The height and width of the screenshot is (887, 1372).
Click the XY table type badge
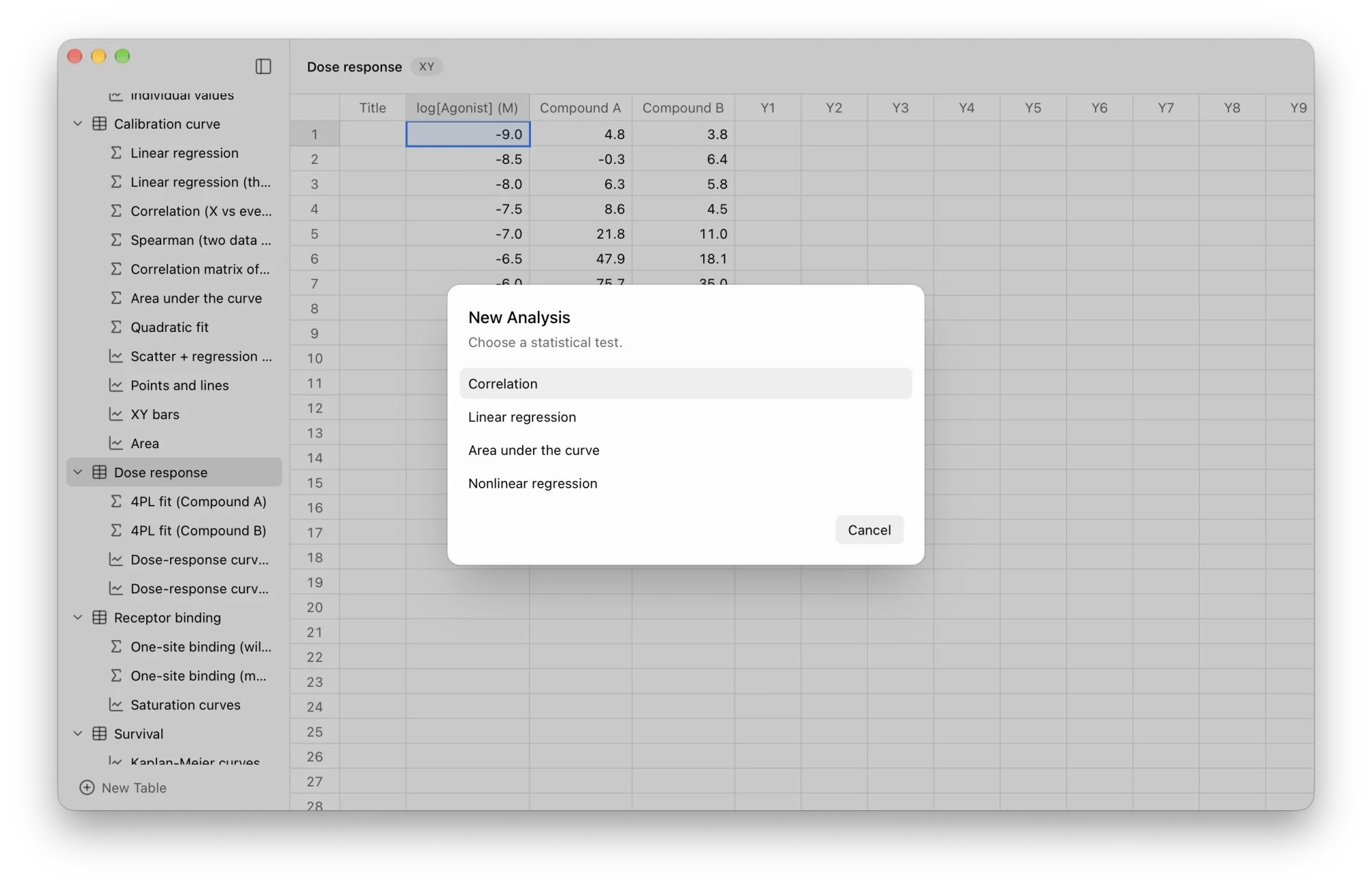point(427,67)
